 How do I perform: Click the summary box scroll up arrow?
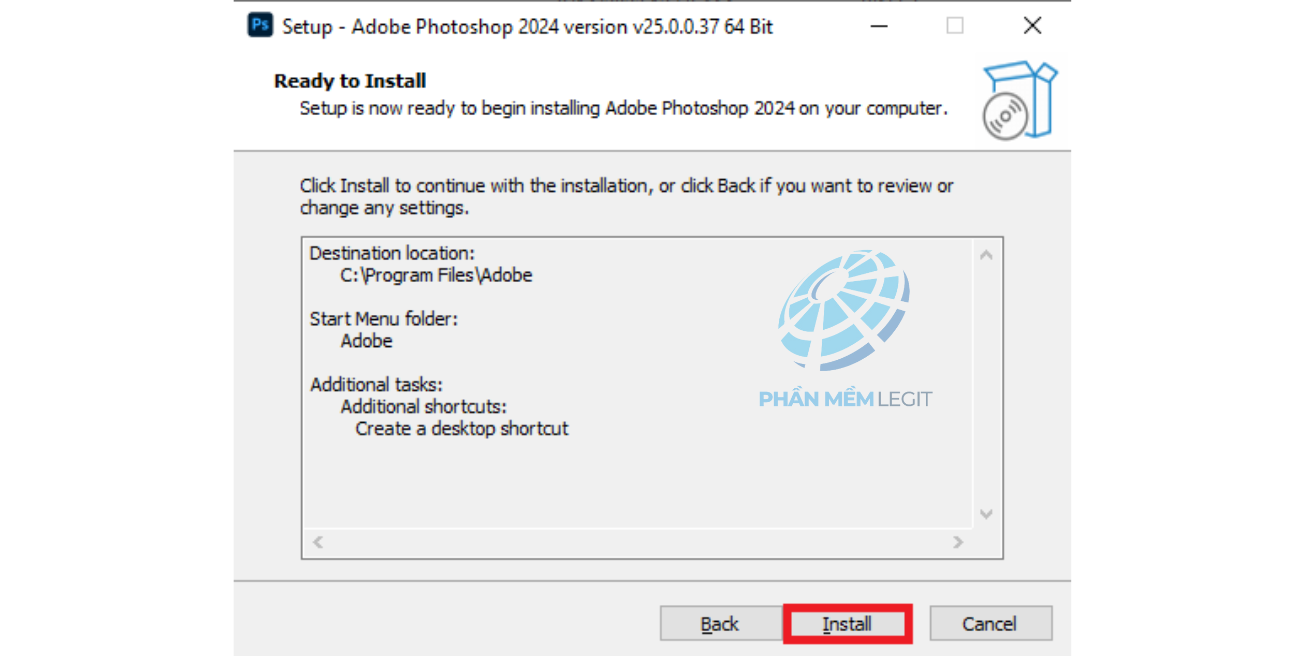986,255
